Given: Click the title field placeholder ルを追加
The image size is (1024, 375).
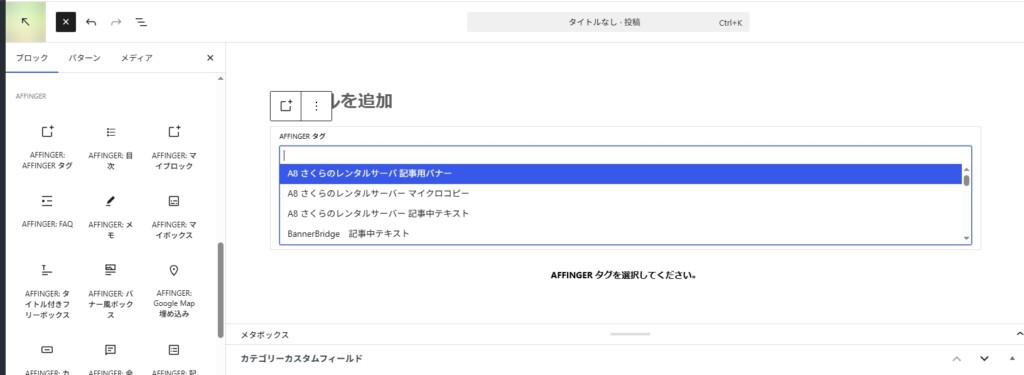Looking at the screenshot, I should click(362, 101).
